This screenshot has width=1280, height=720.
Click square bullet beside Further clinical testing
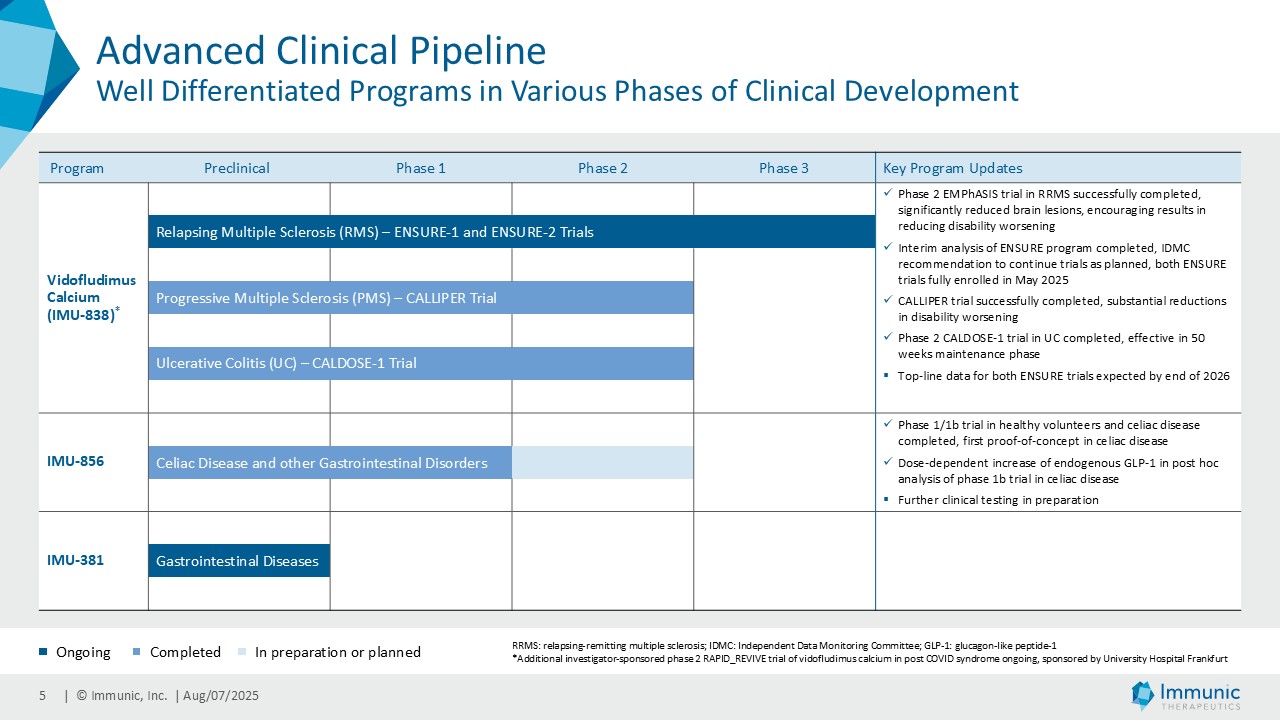(888, 500)
